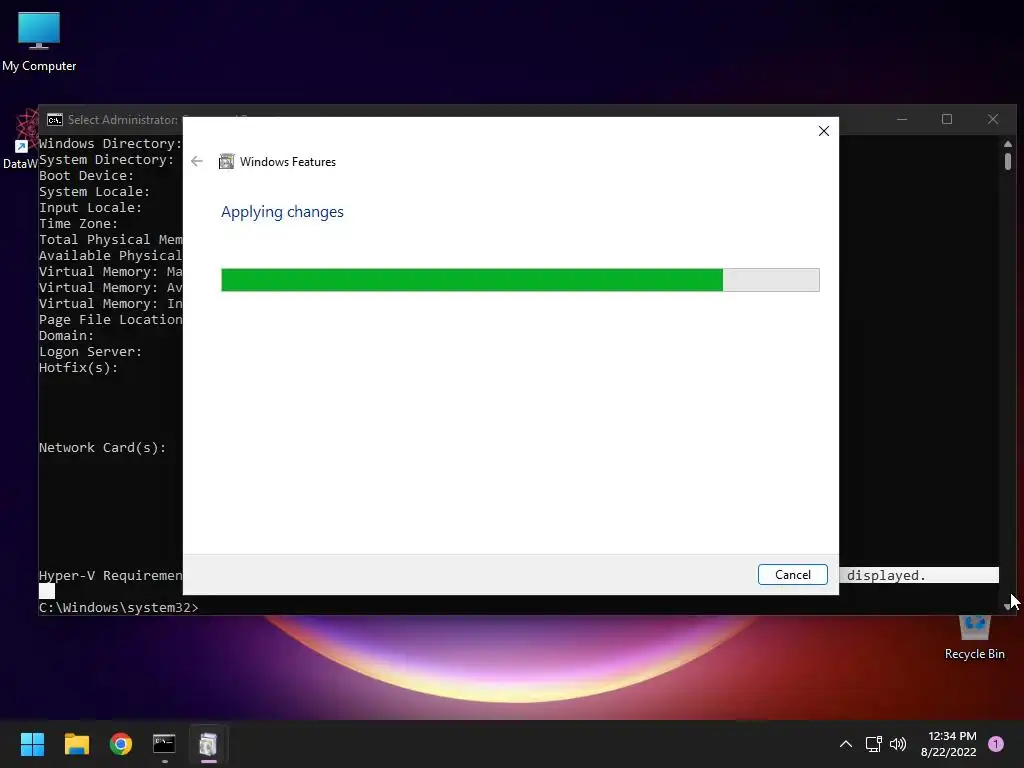Open the Windows Start menu

click(32, 744)
